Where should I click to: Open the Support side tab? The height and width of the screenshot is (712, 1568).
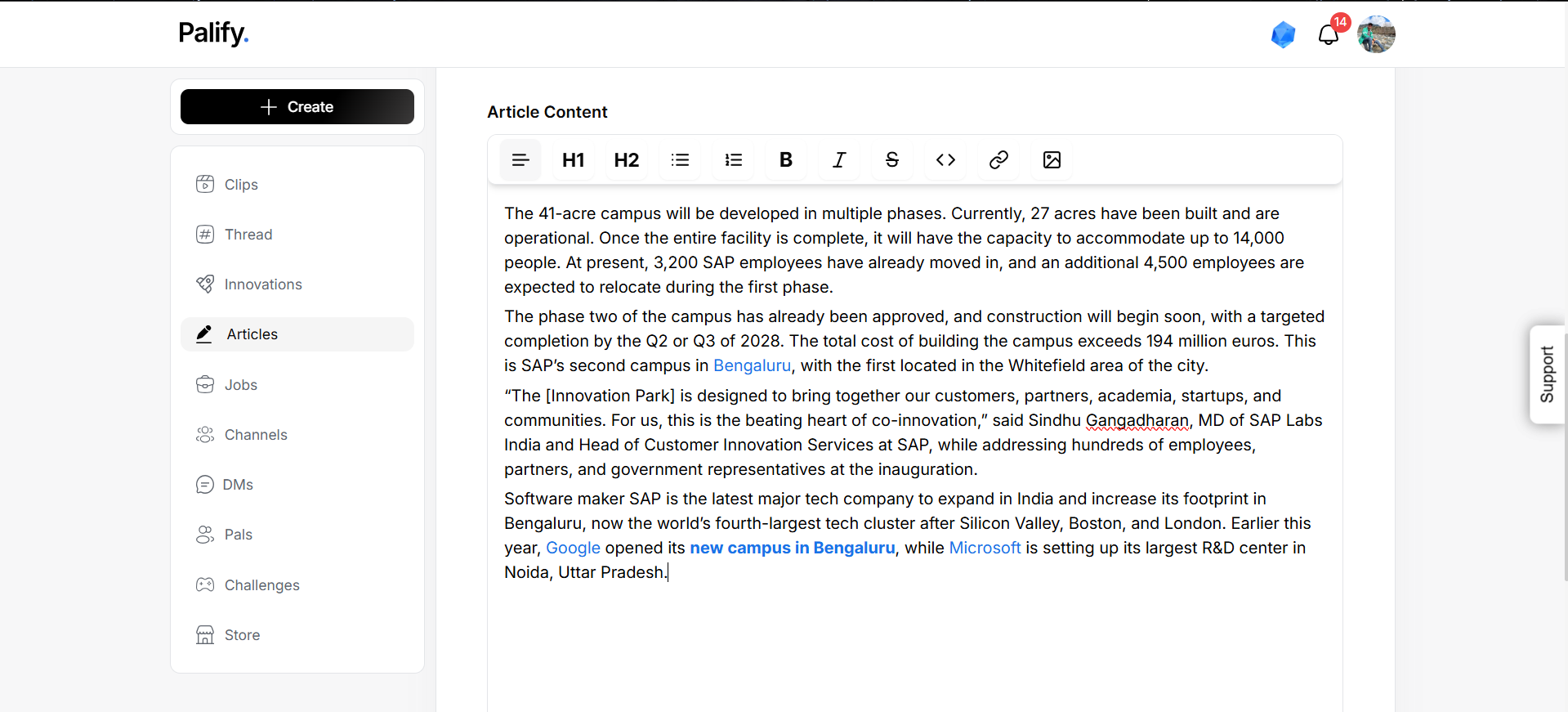point(1547,374)
